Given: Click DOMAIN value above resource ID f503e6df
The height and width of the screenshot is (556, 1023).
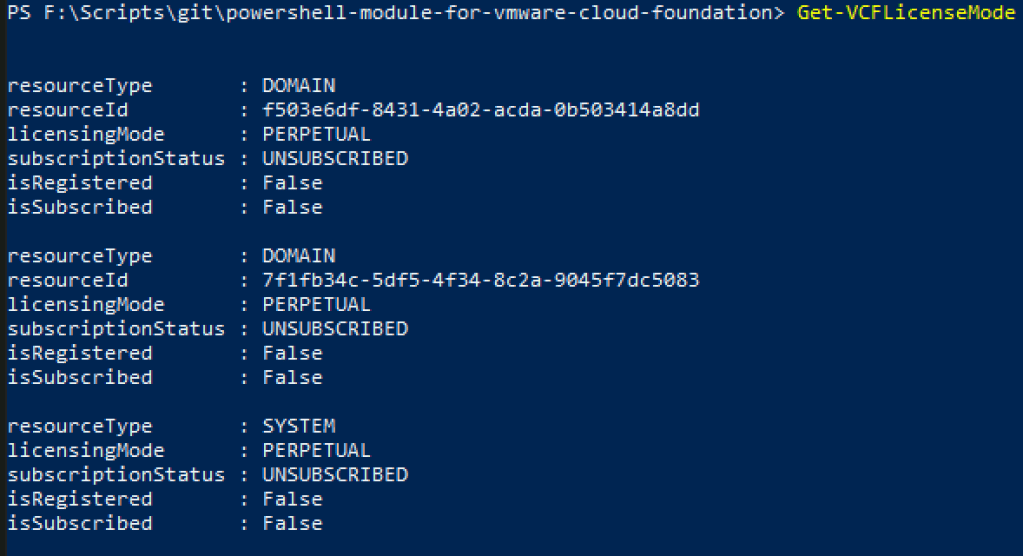Looking at the screenshot, I should tap(299, 86).
